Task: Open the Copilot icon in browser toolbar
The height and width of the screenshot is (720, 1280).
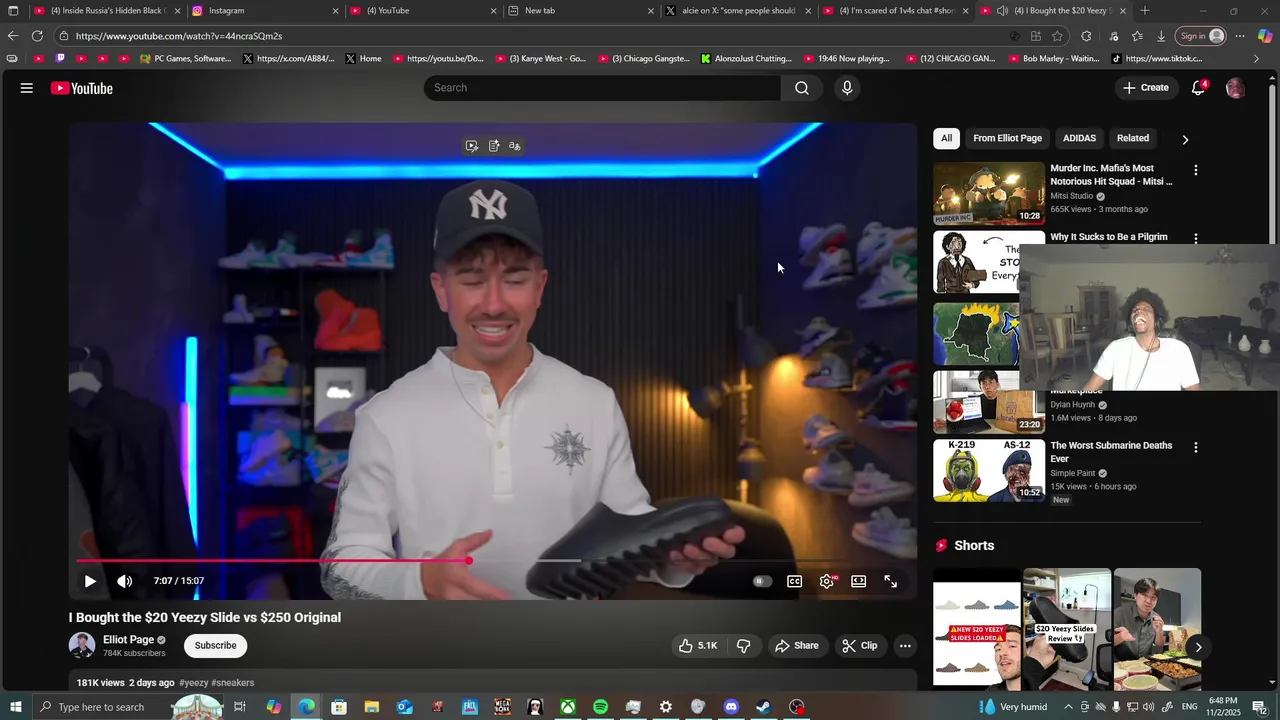Action: 1265,36
